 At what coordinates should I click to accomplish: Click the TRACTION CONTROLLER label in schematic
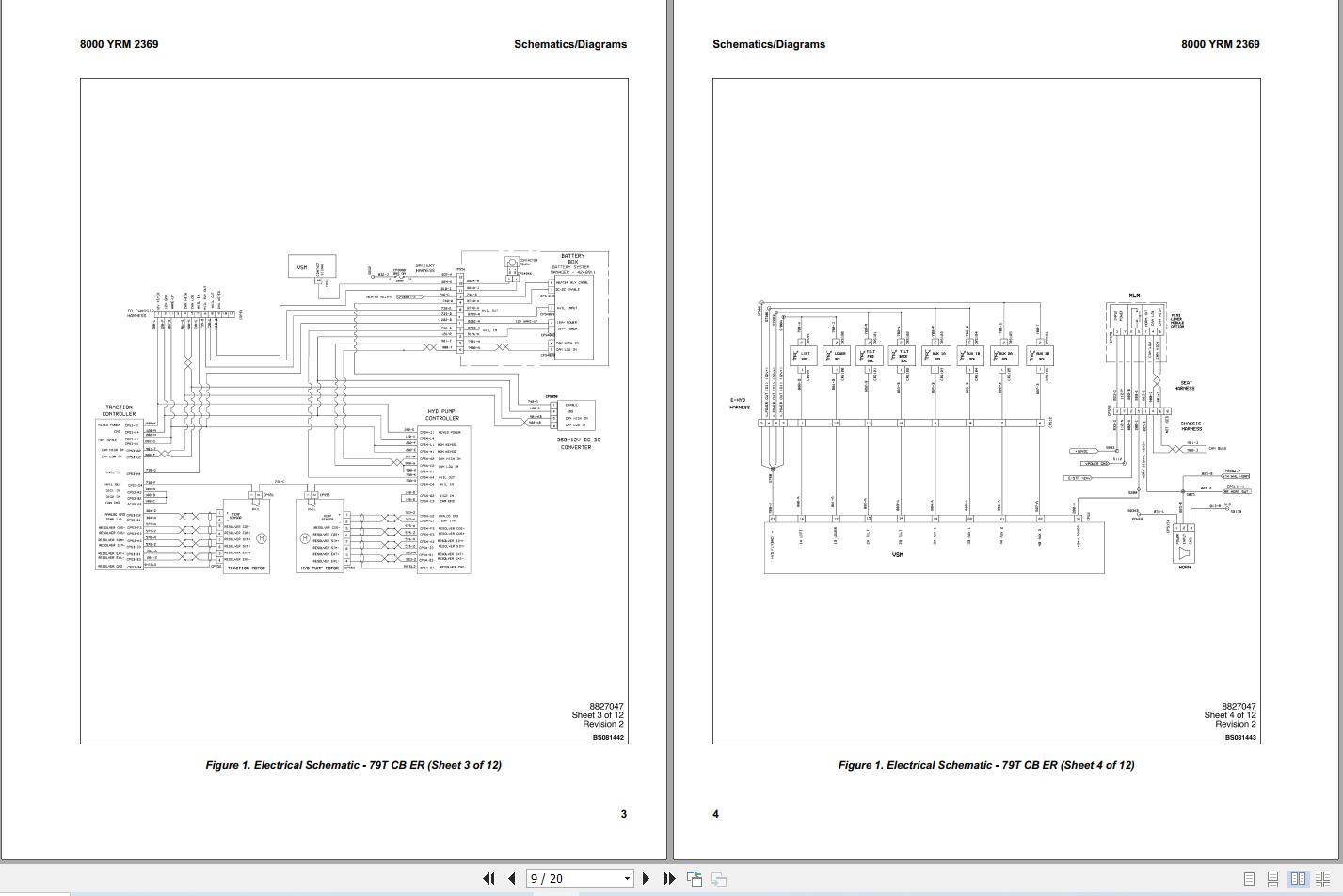point(119,410)
